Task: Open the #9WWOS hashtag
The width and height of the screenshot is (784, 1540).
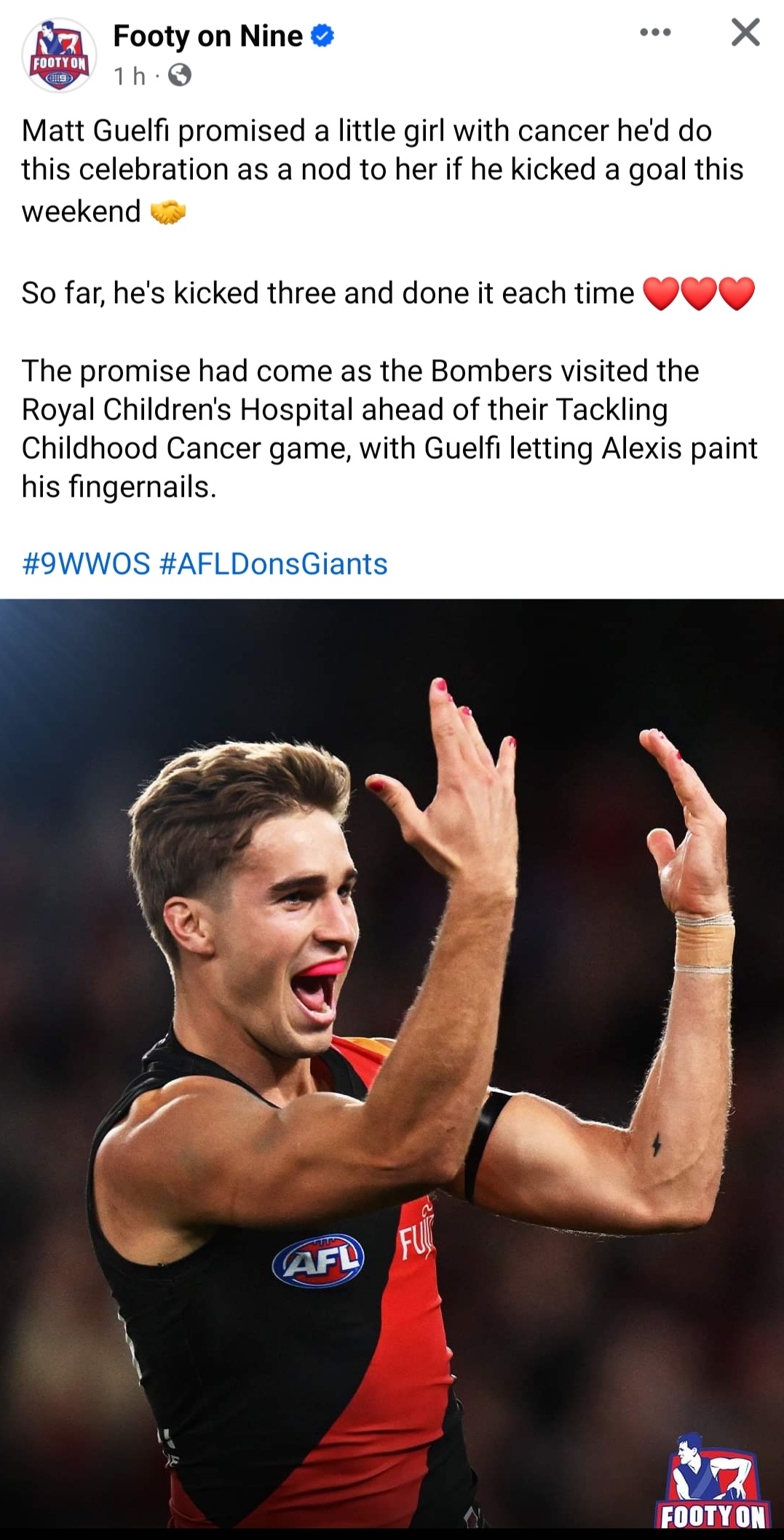Action: click(86, 564)
